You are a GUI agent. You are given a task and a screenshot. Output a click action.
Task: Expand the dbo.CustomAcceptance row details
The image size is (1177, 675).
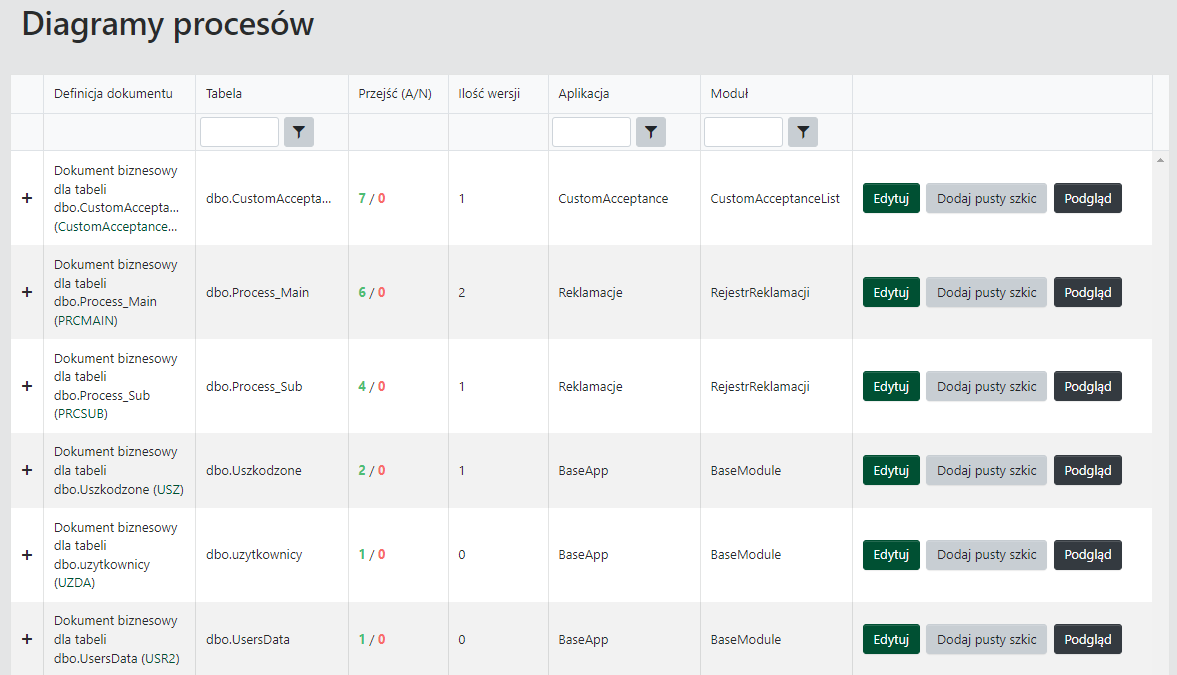coord(27,198)
